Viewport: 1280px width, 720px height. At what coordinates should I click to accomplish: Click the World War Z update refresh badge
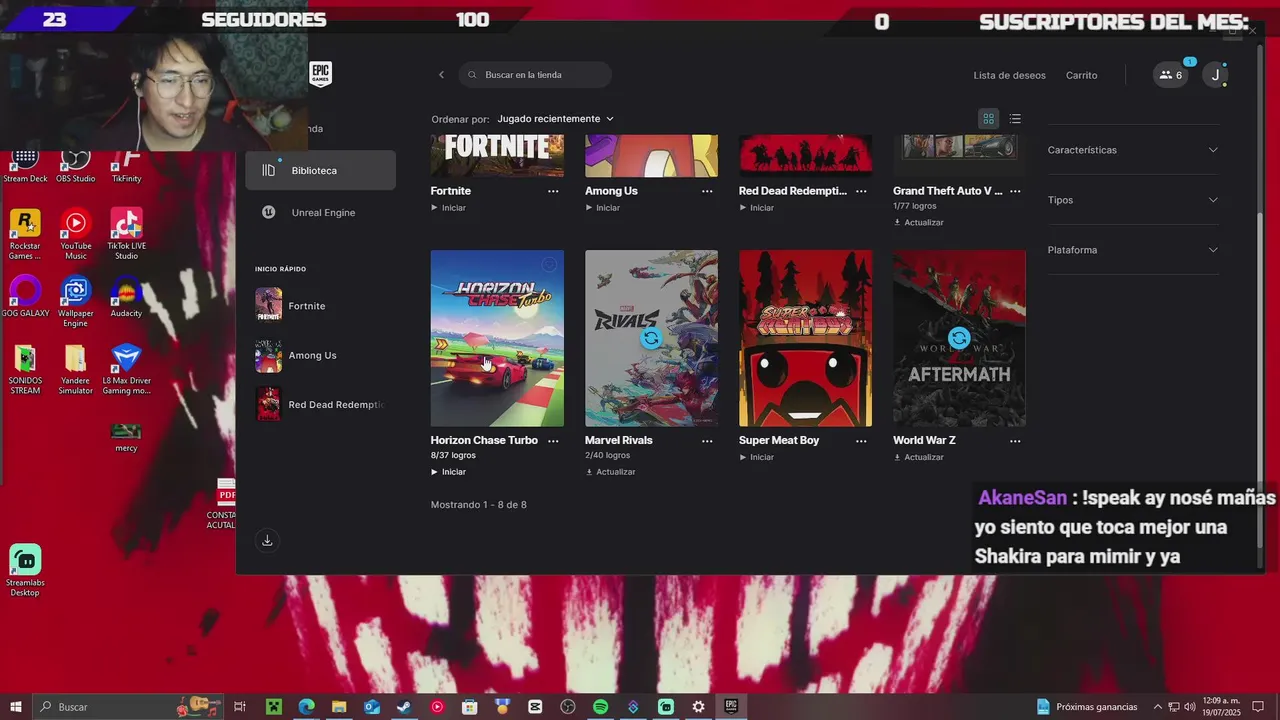coord(959,338)
